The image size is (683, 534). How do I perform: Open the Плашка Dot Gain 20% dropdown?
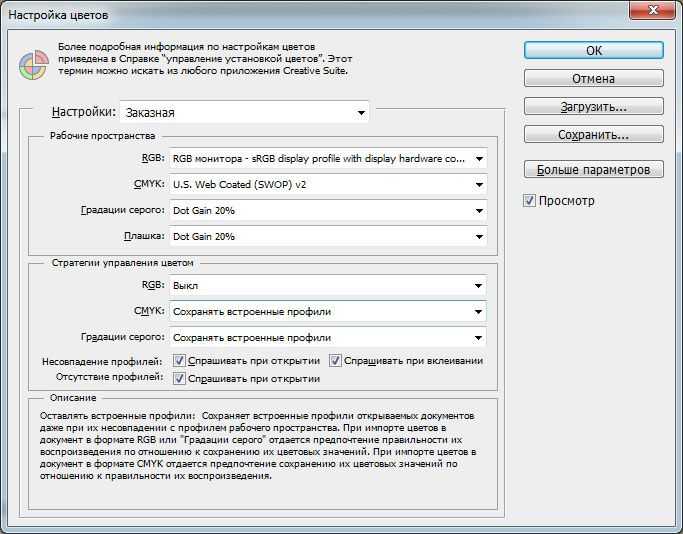[x=328, y=237]
